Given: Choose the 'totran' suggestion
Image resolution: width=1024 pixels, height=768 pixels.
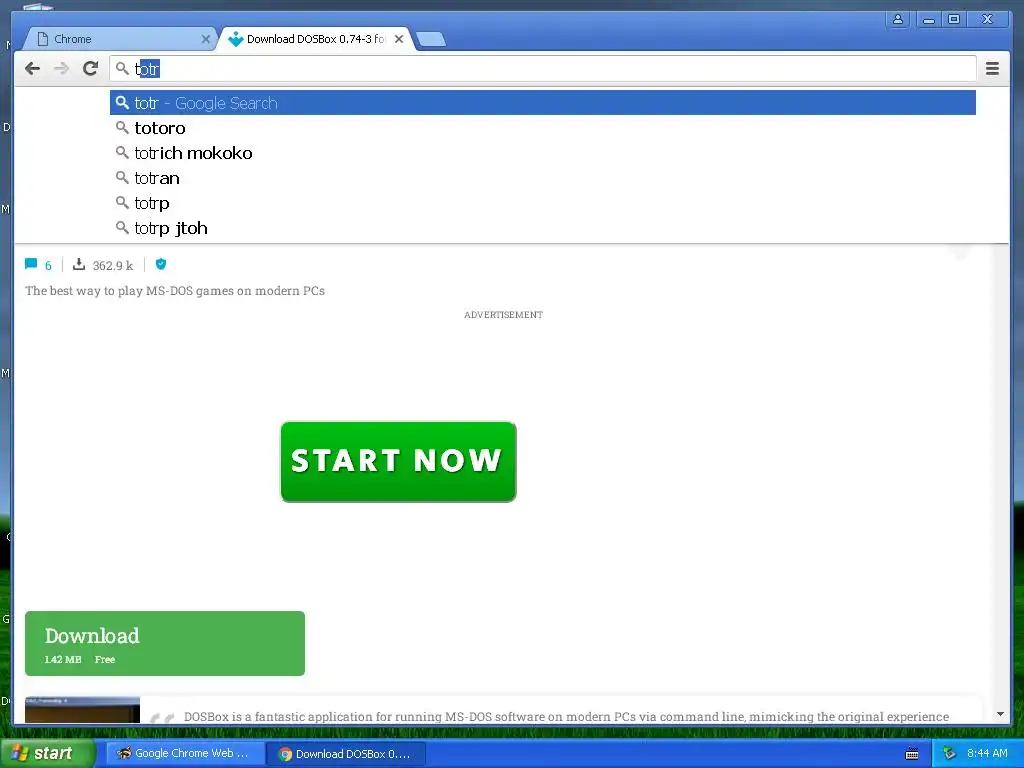Looking at the screenshot, I should pyautogui.click(x=543, y=178).
